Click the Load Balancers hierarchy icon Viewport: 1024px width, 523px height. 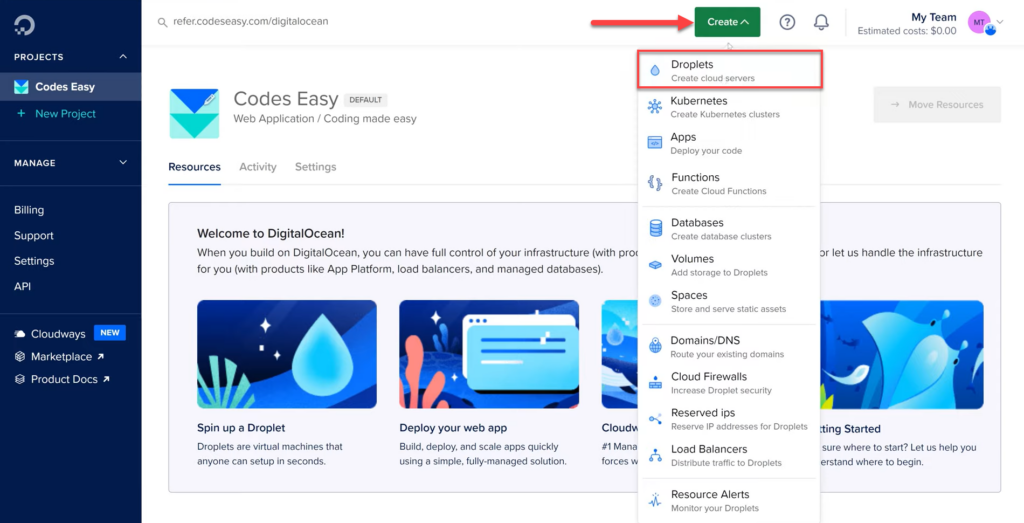(655, 456)
